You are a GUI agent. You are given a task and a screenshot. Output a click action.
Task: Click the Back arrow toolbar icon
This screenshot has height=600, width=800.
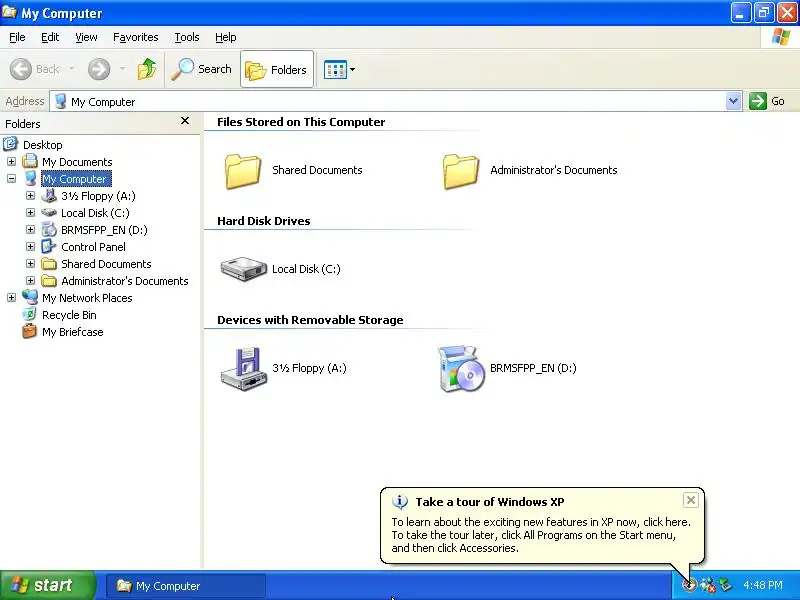coord(21,69)
